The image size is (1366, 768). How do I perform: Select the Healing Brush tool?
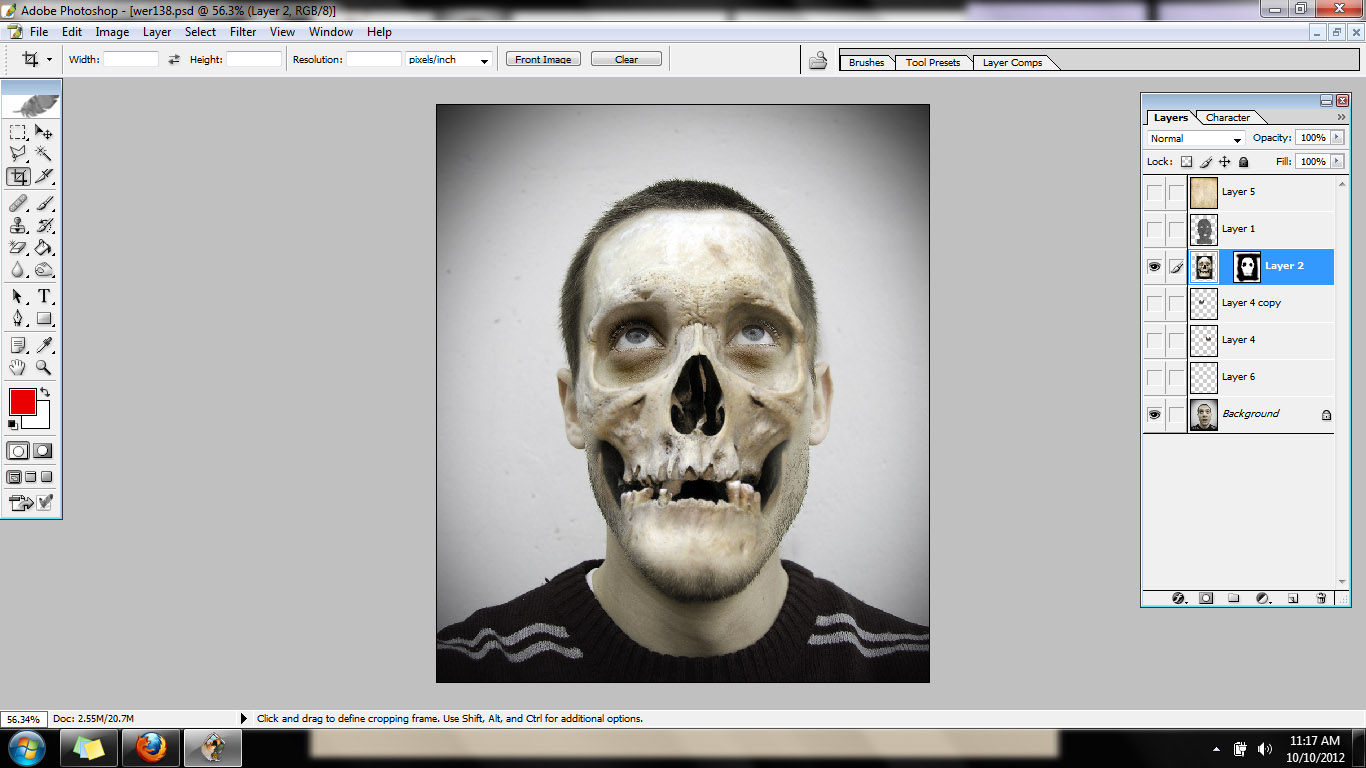click(18, 203)
